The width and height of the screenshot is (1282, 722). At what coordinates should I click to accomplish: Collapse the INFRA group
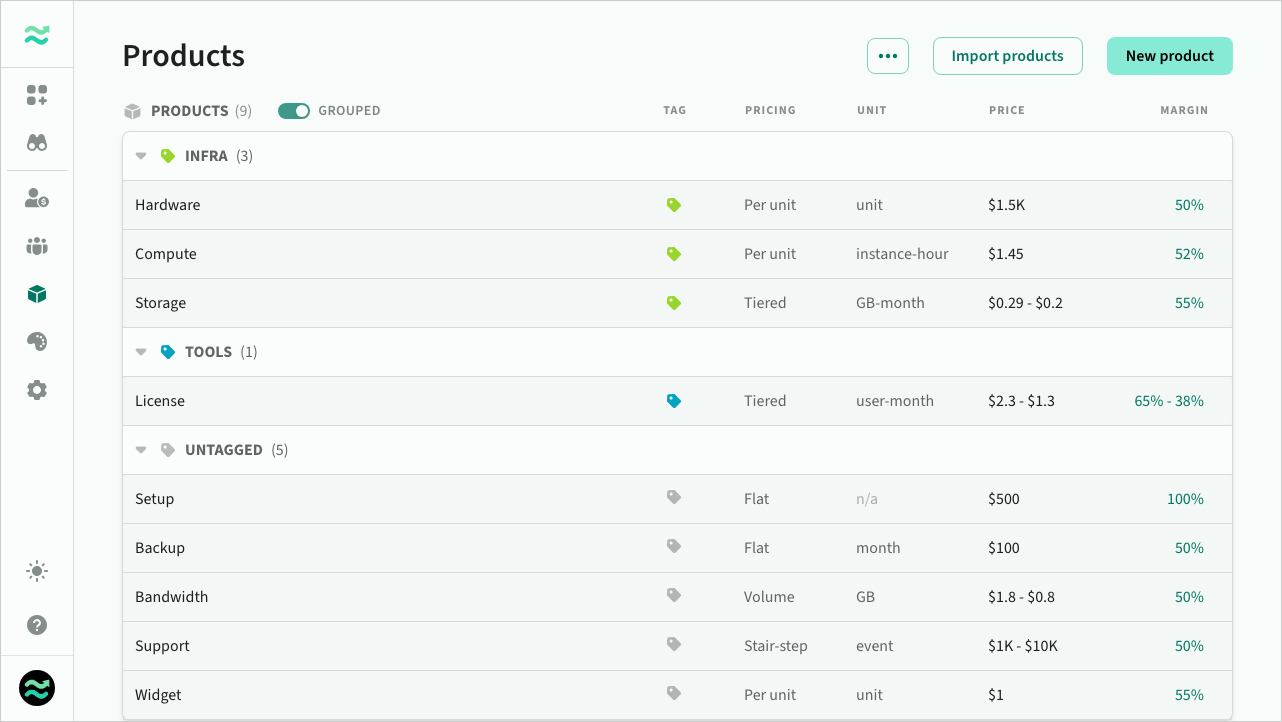(141, 156)
